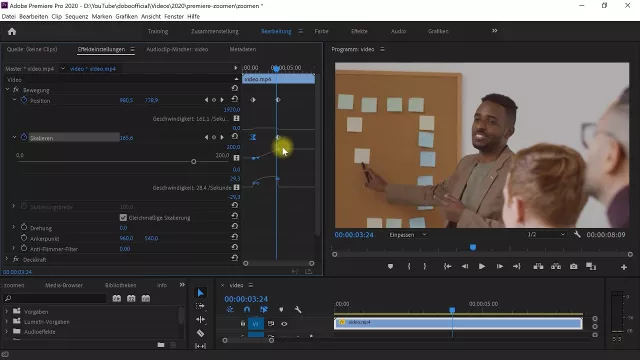Select the Ripple Edit tool
640x360 pixels.
click(x=200, y=319)
